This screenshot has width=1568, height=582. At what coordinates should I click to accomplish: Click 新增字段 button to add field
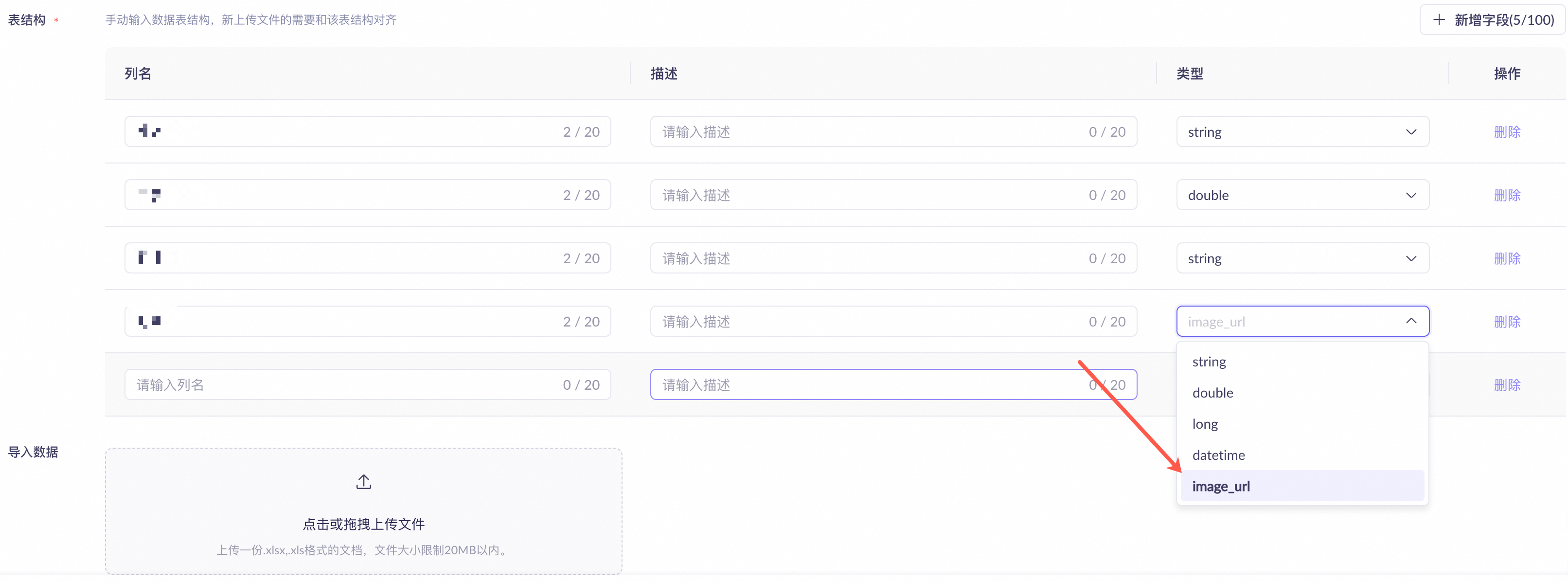[1492, 19]
